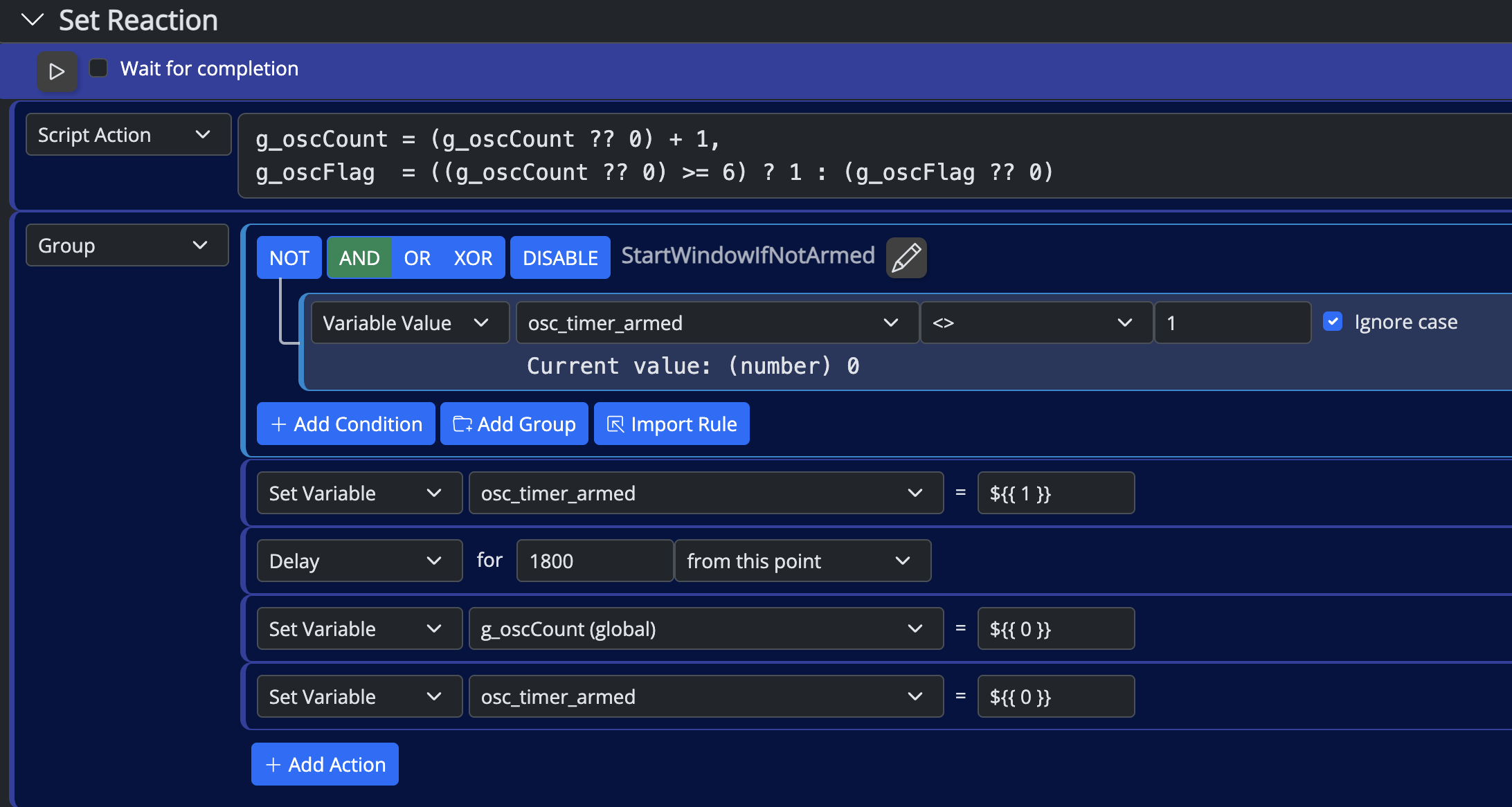Select the OR logic operator
The height and width of the screenshot is (807, 1512).
(417, 257)
